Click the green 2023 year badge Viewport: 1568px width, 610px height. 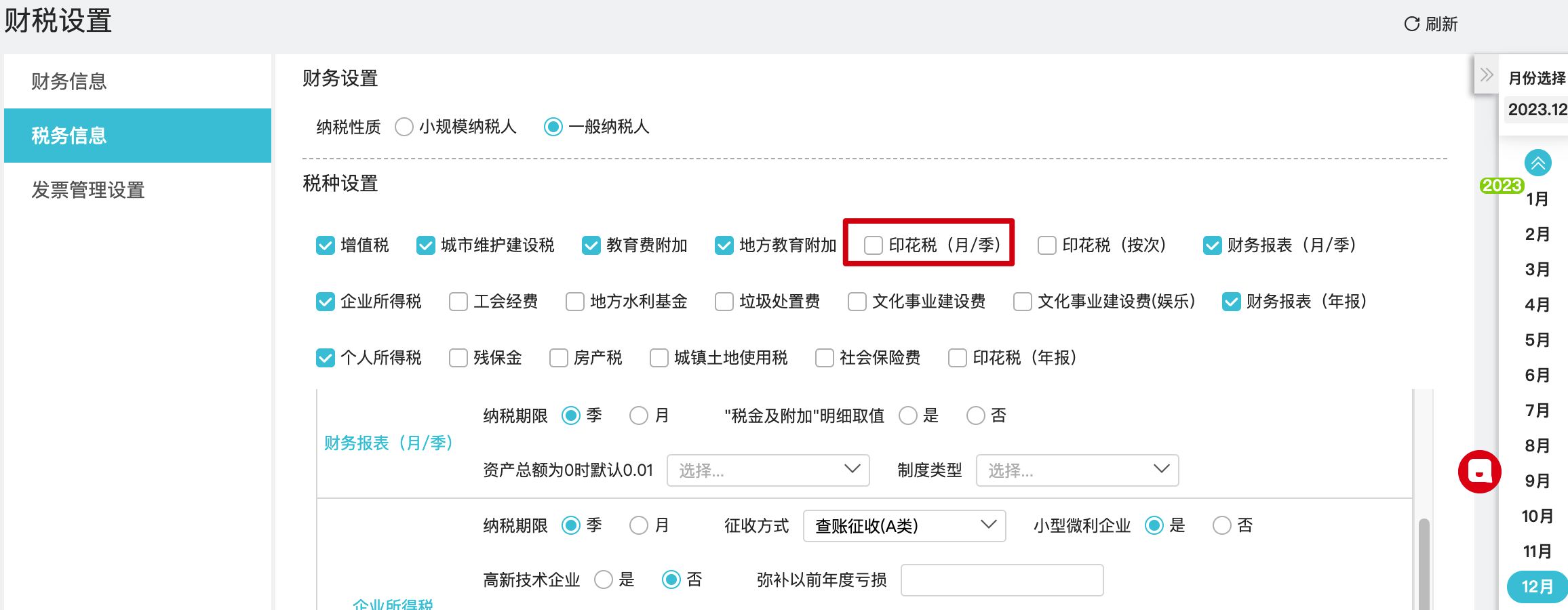point(1502,186)
